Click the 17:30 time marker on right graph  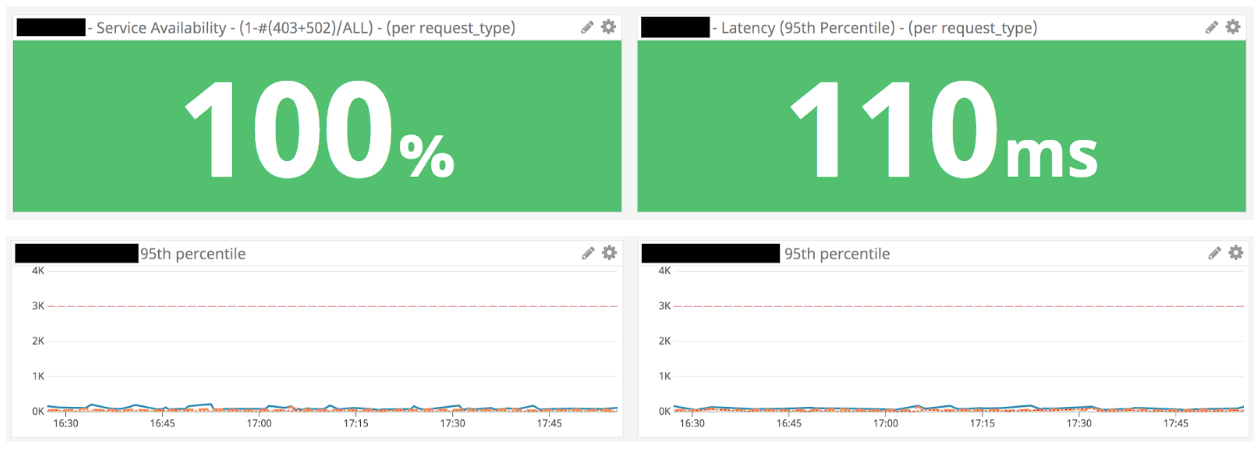click(x=1079, y=424)
